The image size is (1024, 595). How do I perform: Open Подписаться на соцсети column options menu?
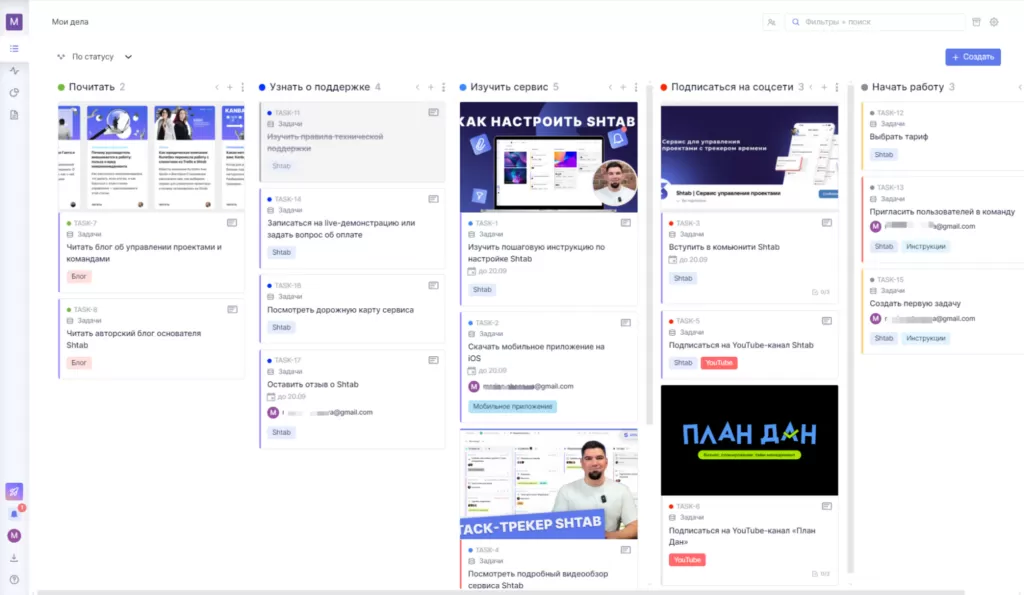837,87
